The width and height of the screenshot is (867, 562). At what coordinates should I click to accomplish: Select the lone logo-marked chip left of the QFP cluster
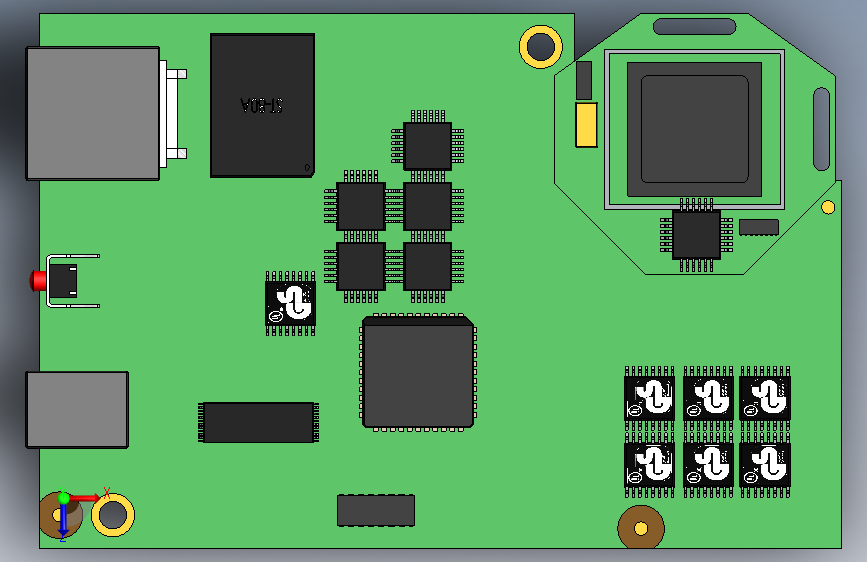[291, 304]
